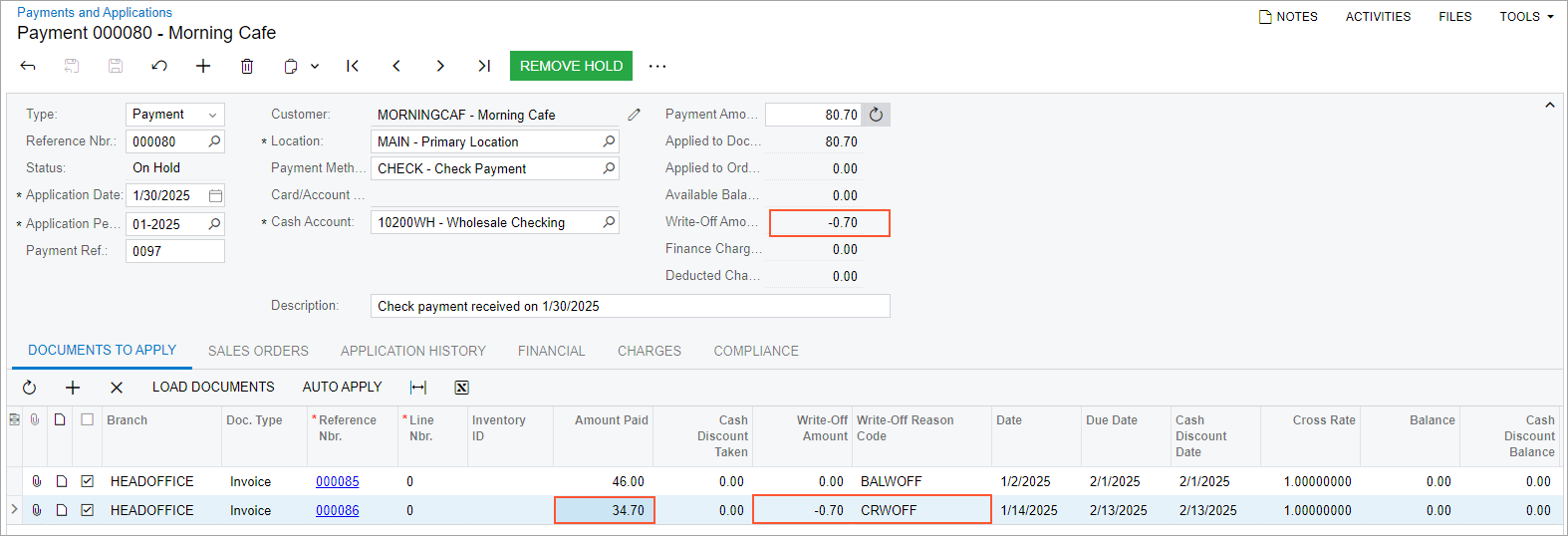Uncheck the checkbox for invoice 000086 row
This screenshot has height=536, width=1568.
click(x=88, y=510)
